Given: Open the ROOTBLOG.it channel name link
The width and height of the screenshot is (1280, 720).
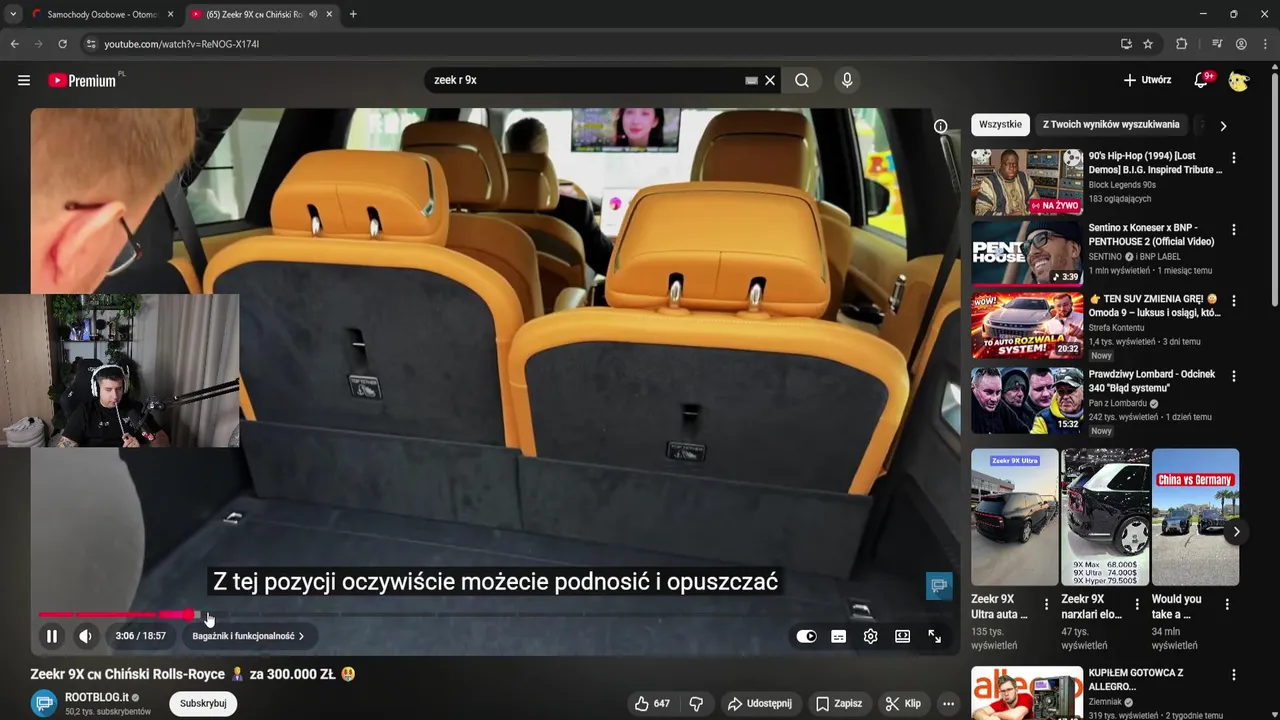Looking at the screenshot, I should [x=97, y=697].
